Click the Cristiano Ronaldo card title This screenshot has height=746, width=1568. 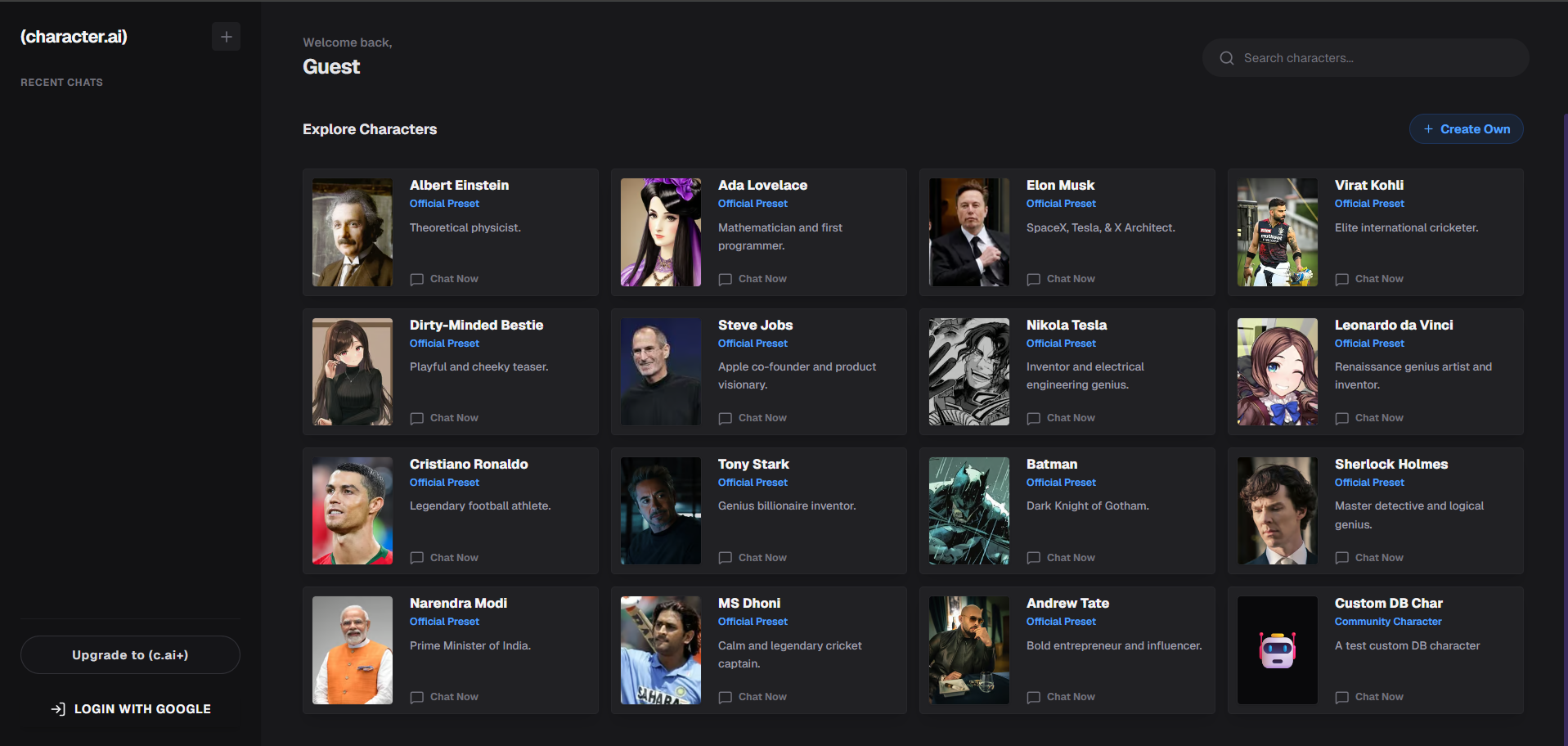click(x=469, y=465)
